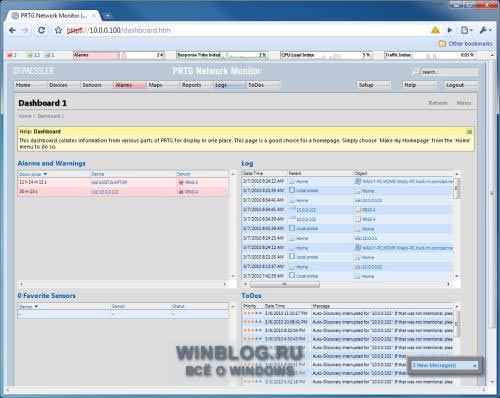Click the Alarms gauge in the top status bar
Screen dimensions: 500x398
(119, 55)
